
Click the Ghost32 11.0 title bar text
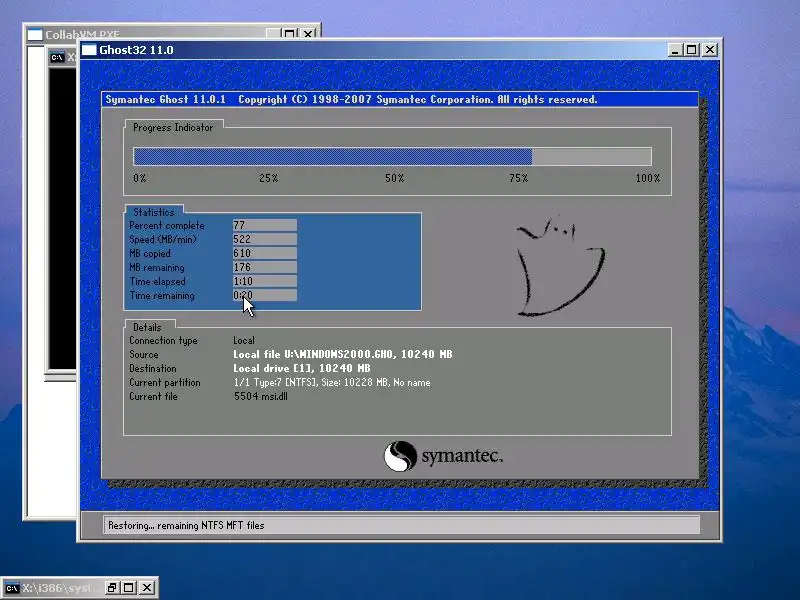pyautogui.click(x=136, y=50)
